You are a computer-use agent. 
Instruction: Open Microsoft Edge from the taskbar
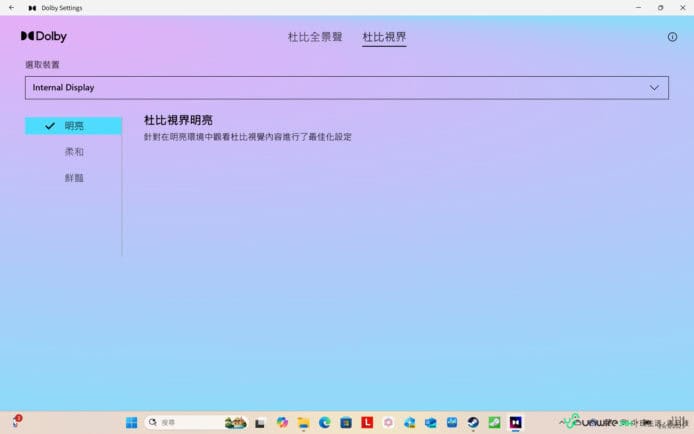(x=324, y=422)
